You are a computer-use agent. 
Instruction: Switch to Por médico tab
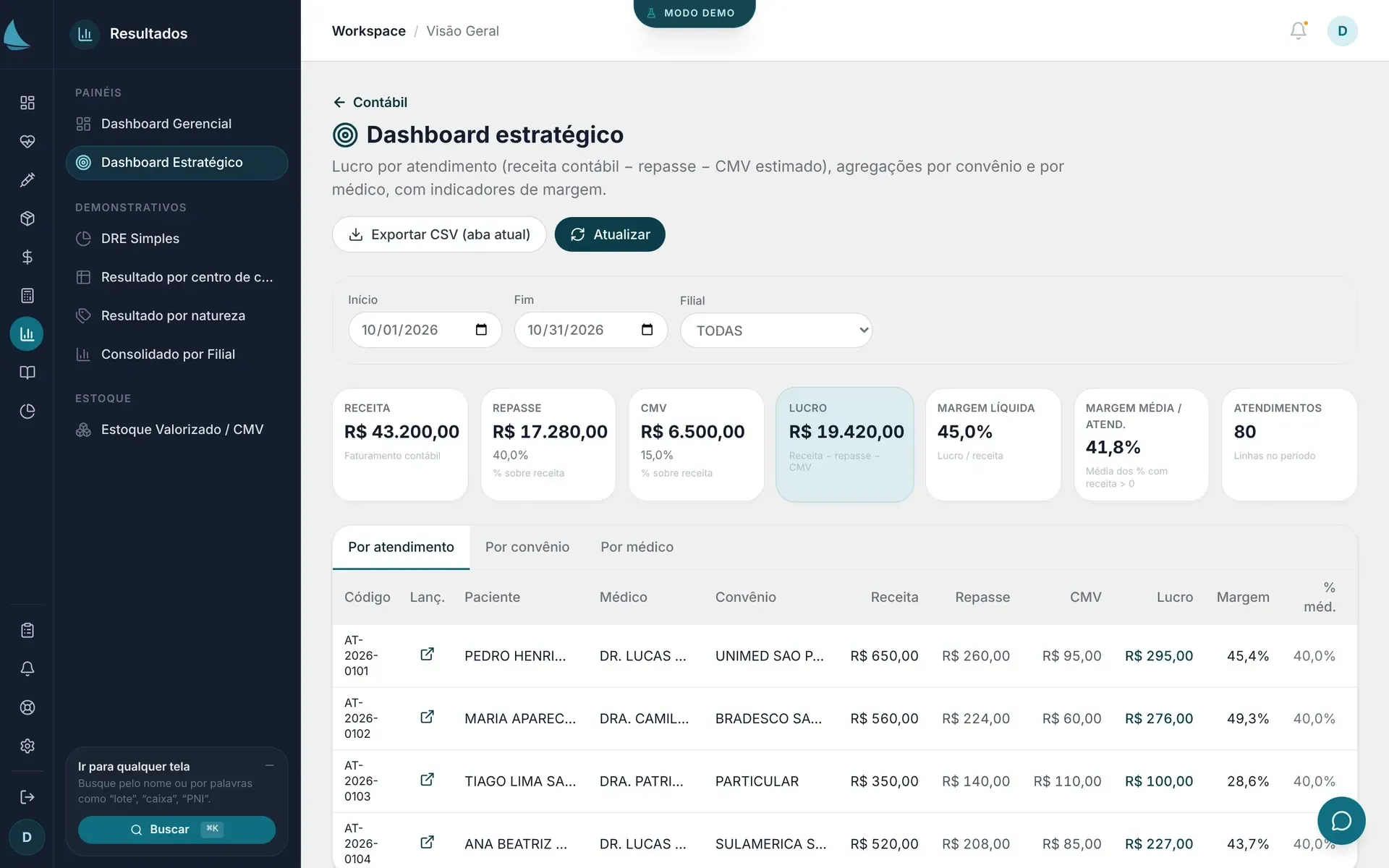pos(637,547)
